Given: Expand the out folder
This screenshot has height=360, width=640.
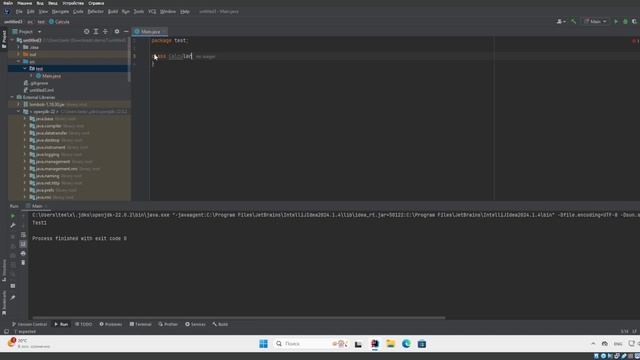Looking at the screenshot, I should tap(18, 54).
